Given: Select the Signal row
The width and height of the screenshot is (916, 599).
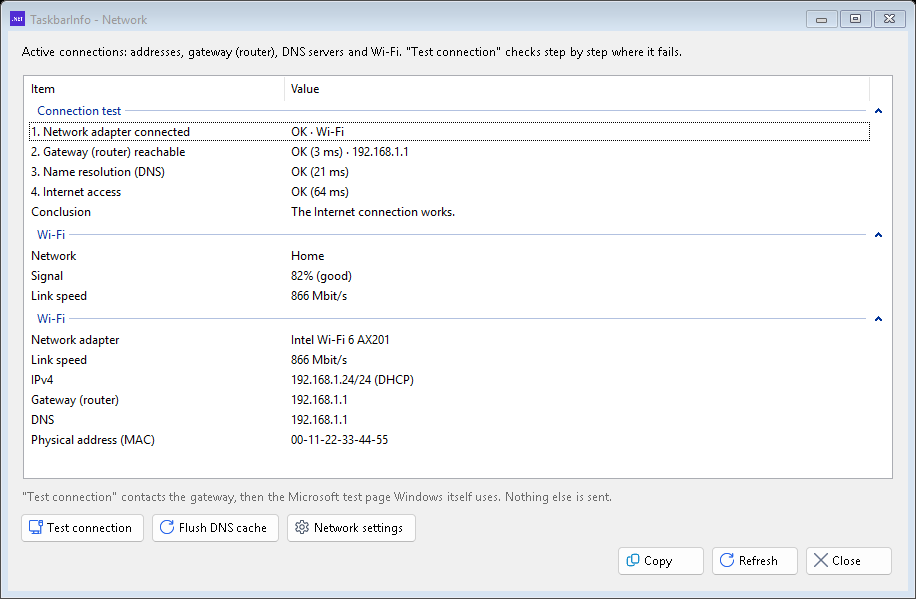Looking at the screenshot, I should point(449,276).
